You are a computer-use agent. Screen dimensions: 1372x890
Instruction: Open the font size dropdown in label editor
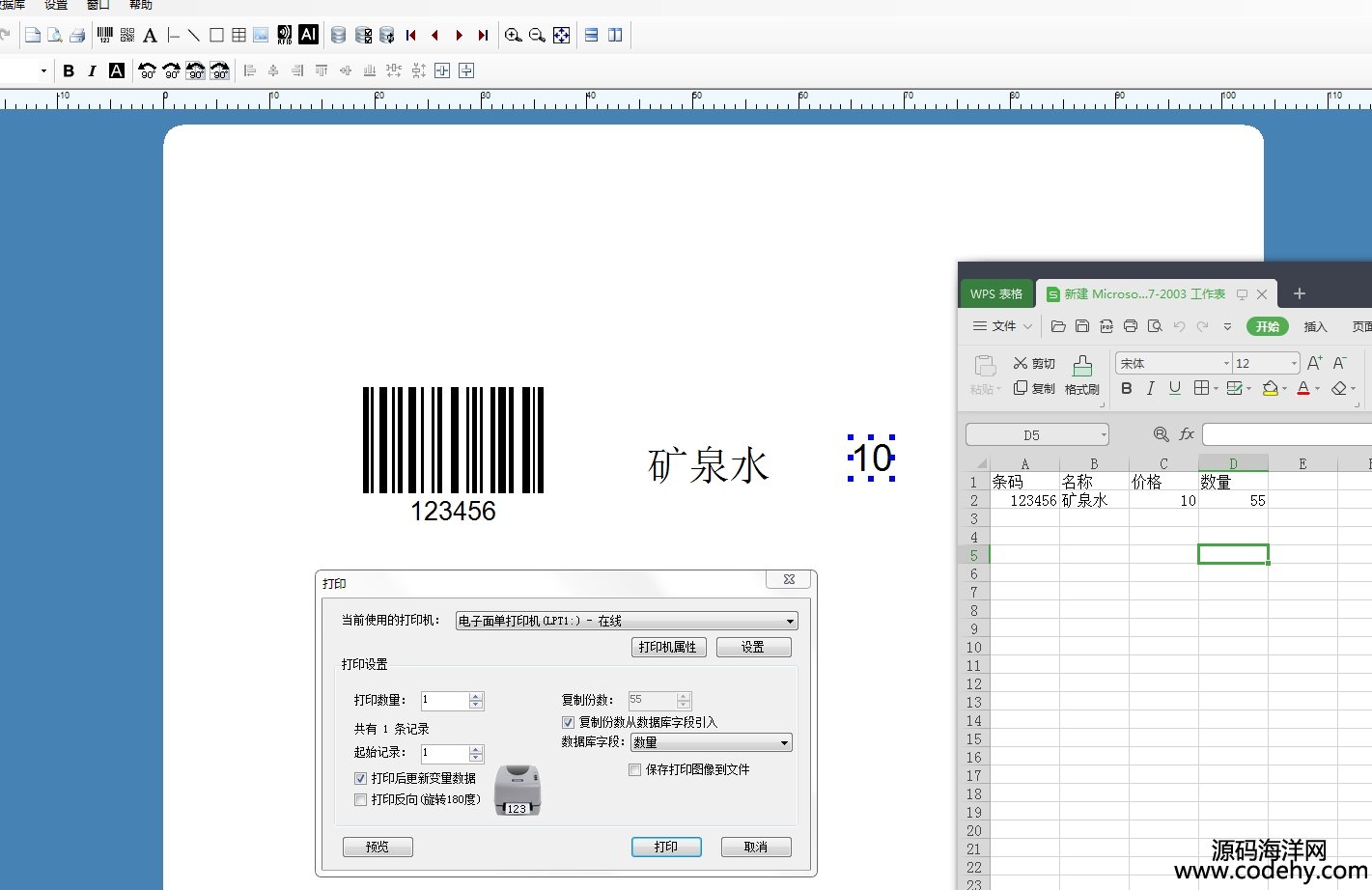[43, 70]
